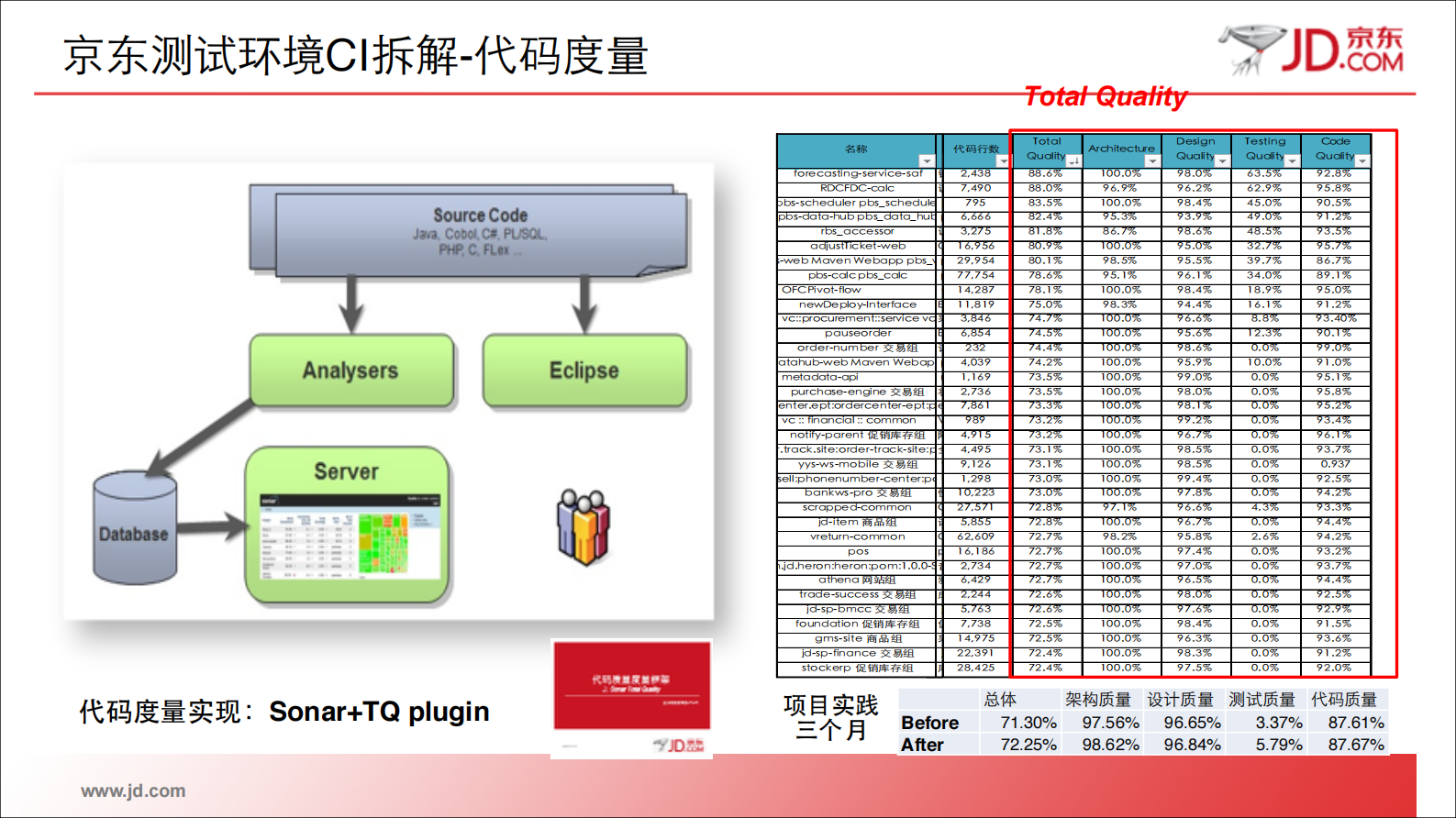The image size is (1456, 818).
Task: Select the 'trade-success 交易组' row name
Action: 858,594
